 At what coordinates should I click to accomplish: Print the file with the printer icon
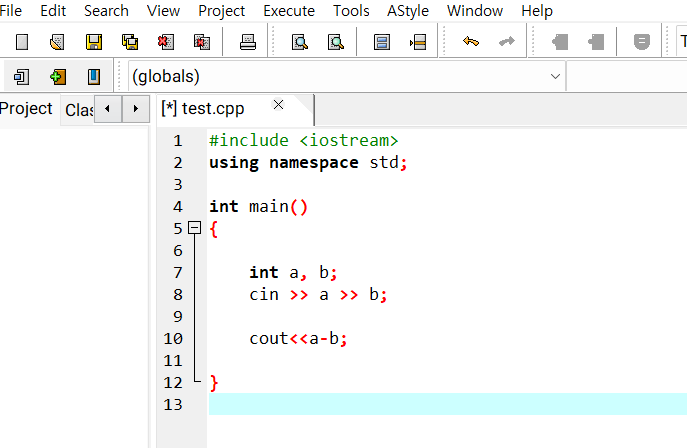pyautogui.click(x=248, y=42)
